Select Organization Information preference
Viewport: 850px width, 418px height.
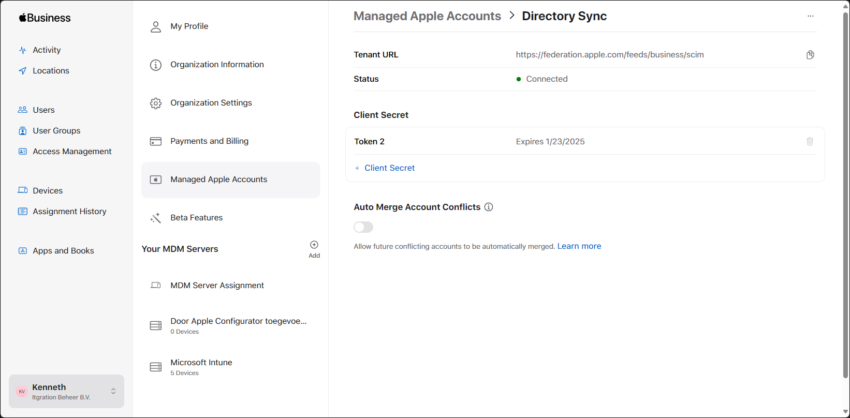(230, 65)
